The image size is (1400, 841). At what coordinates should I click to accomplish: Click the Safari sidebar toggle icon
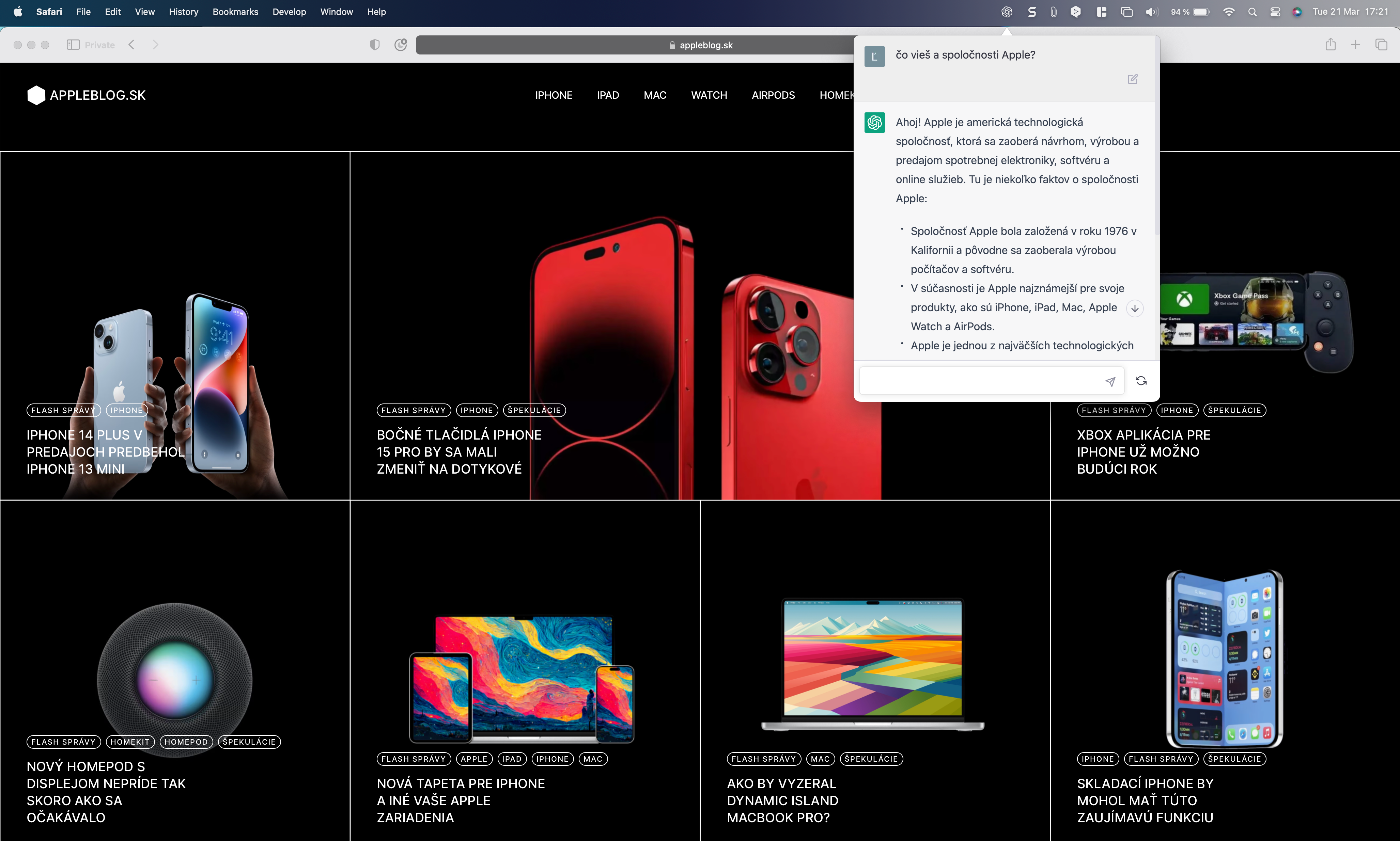click(73, 45)
